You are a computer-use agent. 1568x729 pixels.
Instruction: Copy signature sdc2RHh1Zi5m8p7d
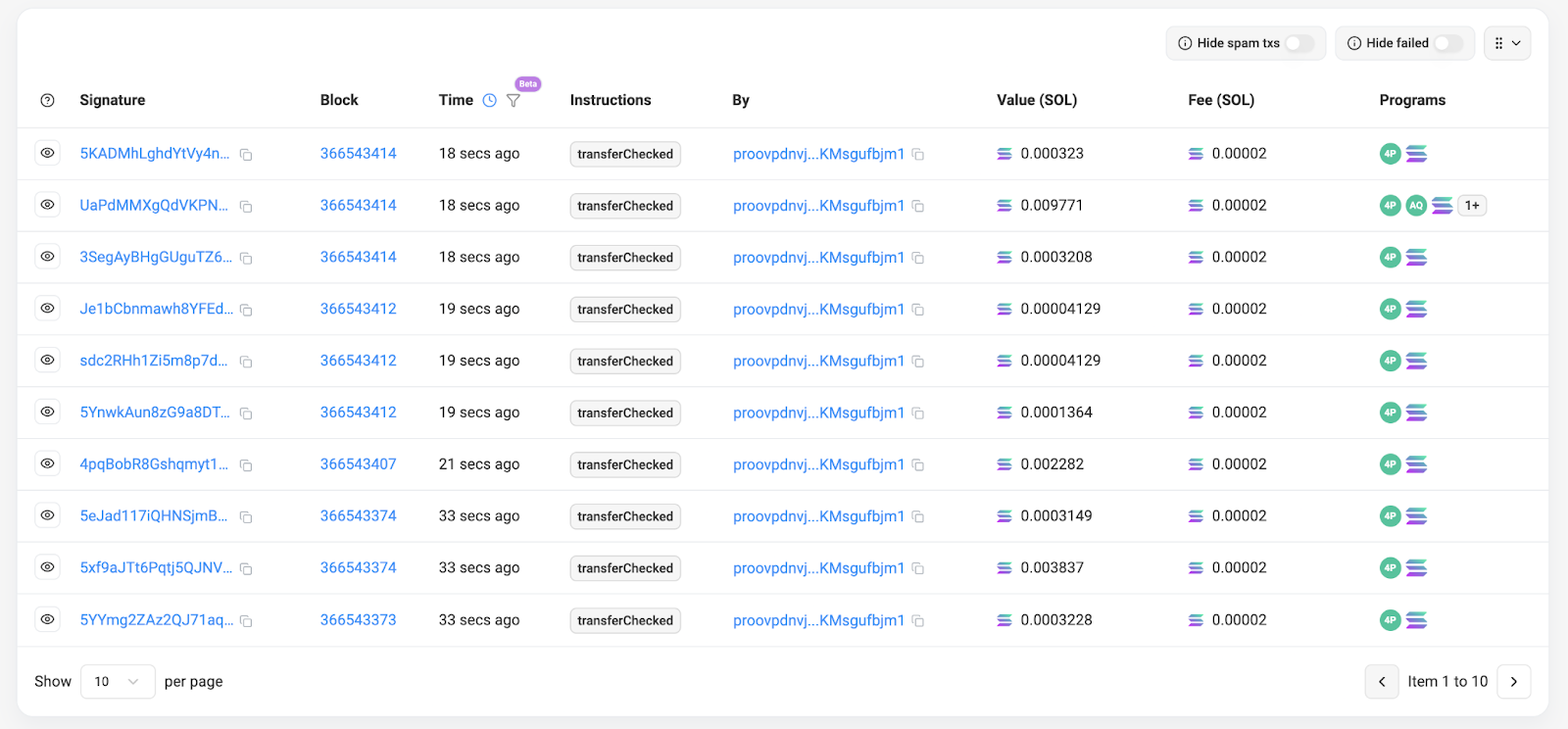pyautogui.click(x=246, y=363)
